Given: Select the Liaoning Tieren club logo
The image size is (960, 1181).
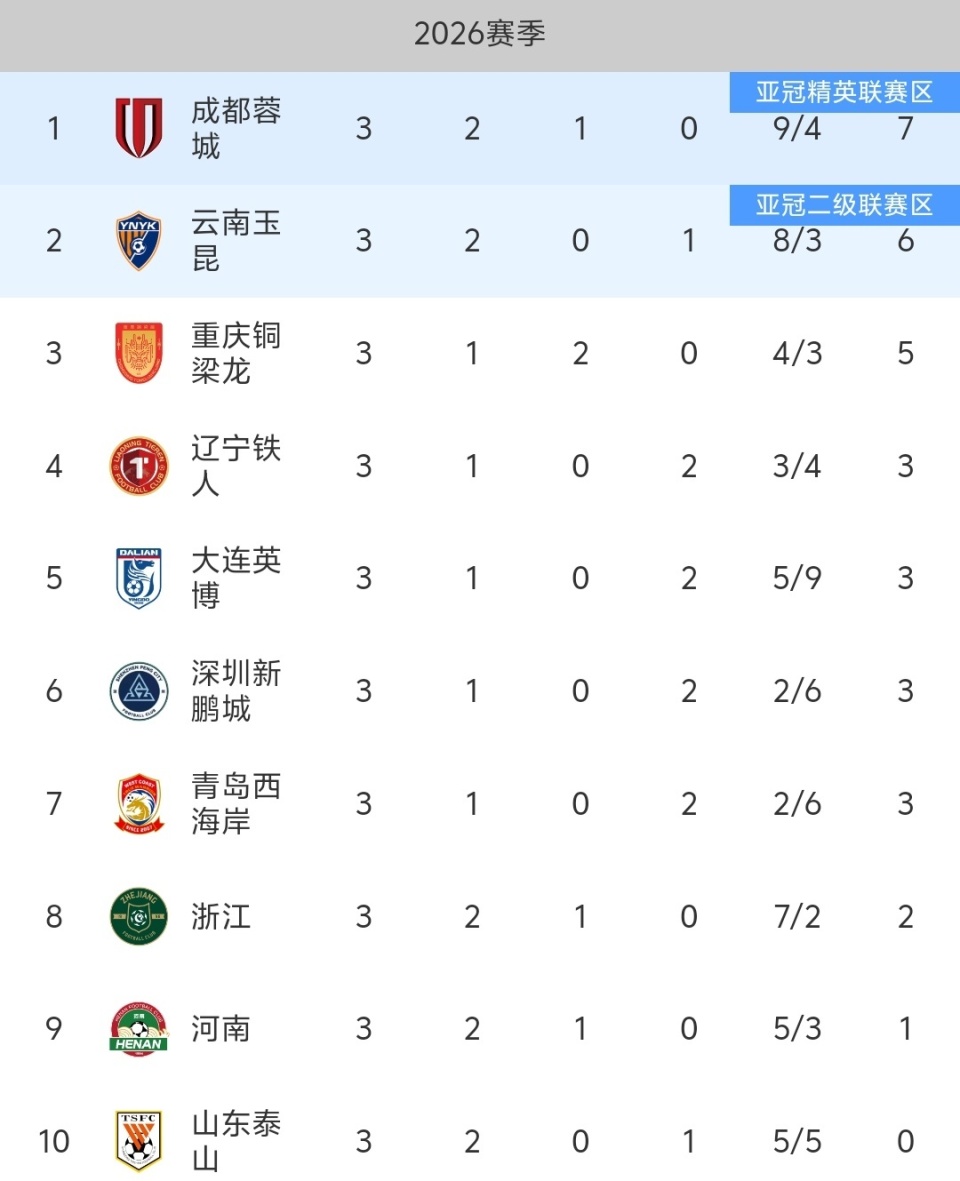Looking at the screenshot, I should tap(138, 466).
